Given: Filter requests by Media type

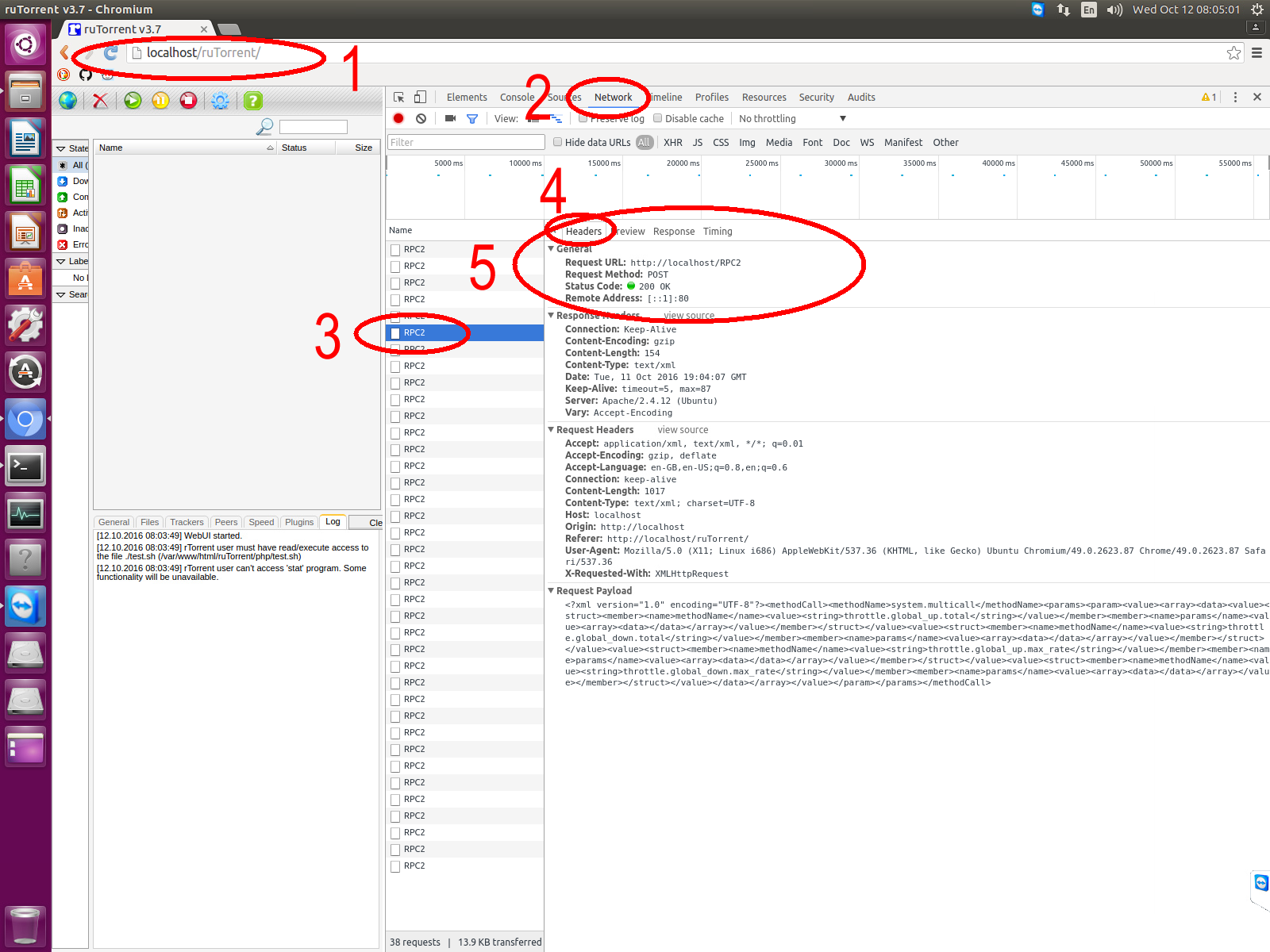Looking at the screenshot, I should (x=779, y=142).
